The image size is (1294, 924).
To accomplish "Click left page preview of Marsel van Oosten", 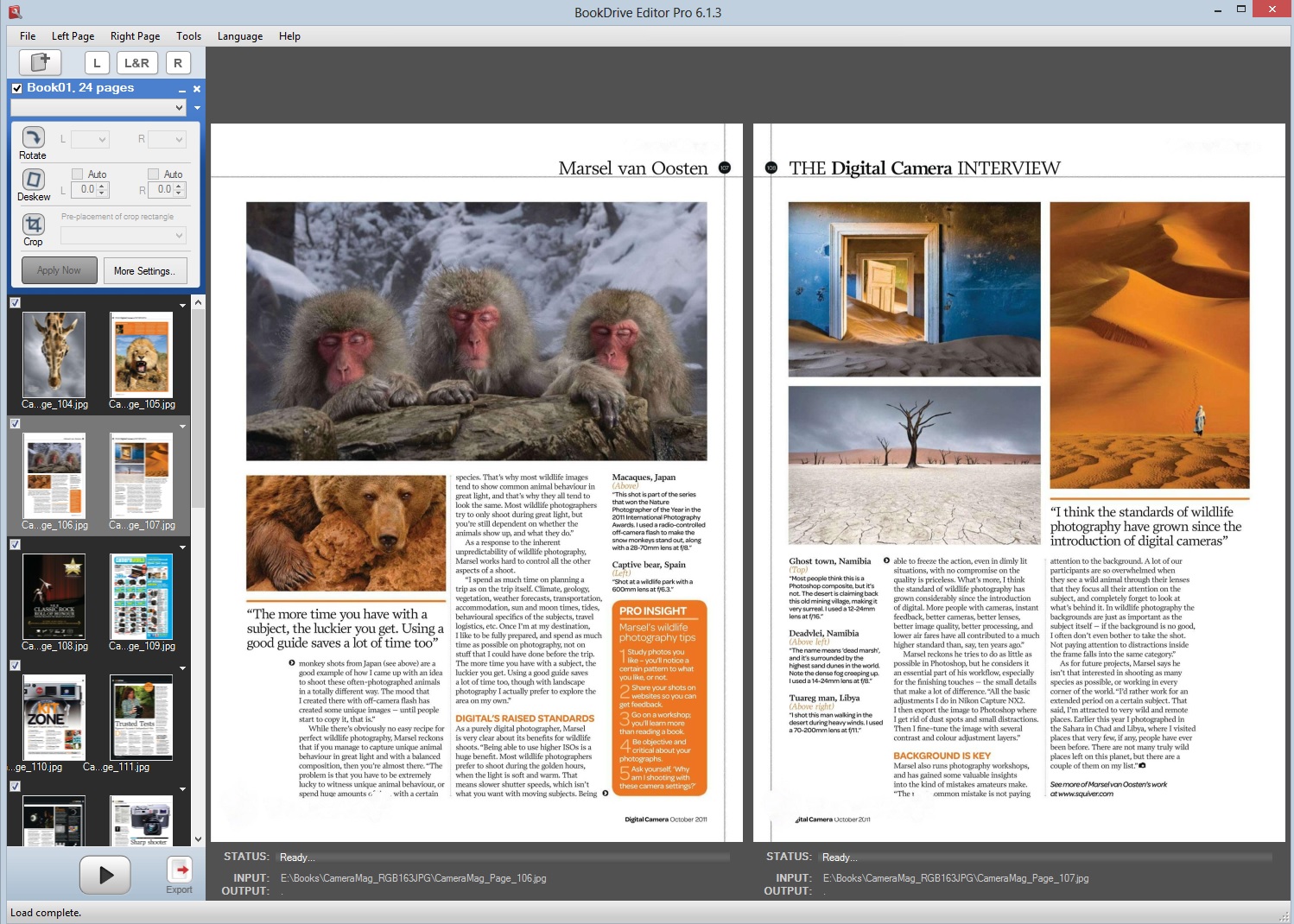I will (x=477, y=483).
